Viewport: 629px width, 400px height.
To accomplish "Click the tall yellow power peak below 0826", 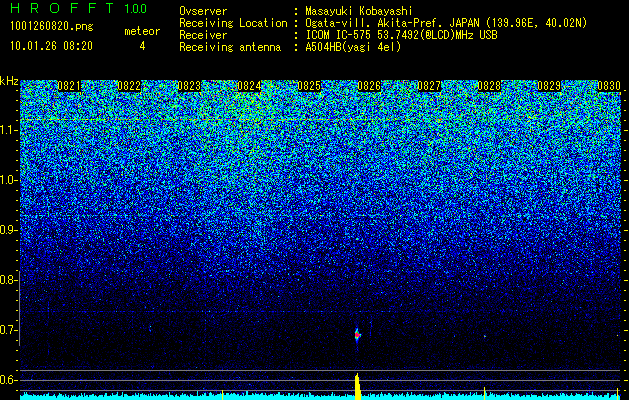I will pos(357,386).
